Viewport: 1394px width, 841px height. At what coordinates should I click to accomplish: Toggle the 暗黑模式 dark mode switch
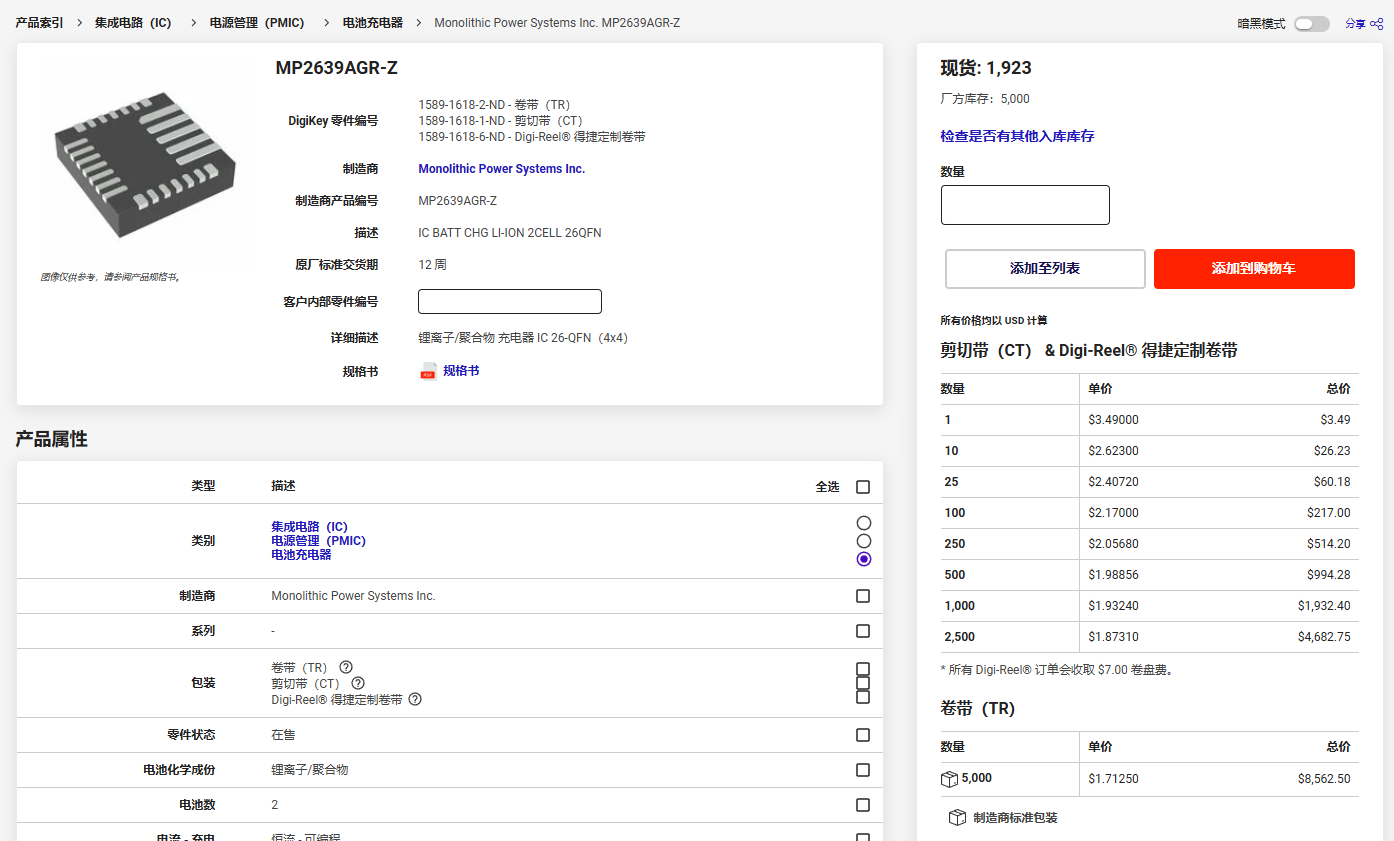pos(1311,24)
